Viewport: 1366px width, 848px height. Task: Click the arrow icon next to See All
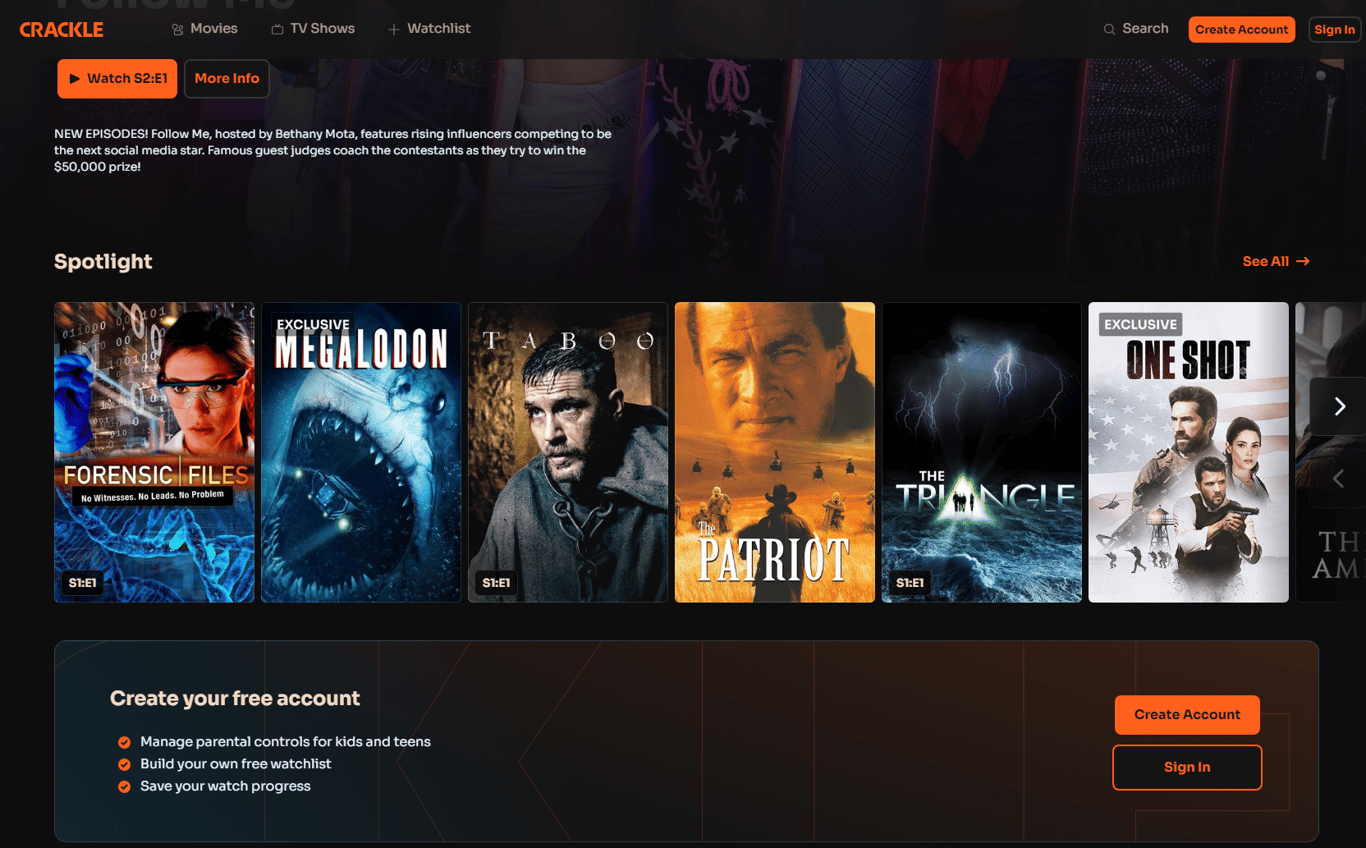[1303, 261]
